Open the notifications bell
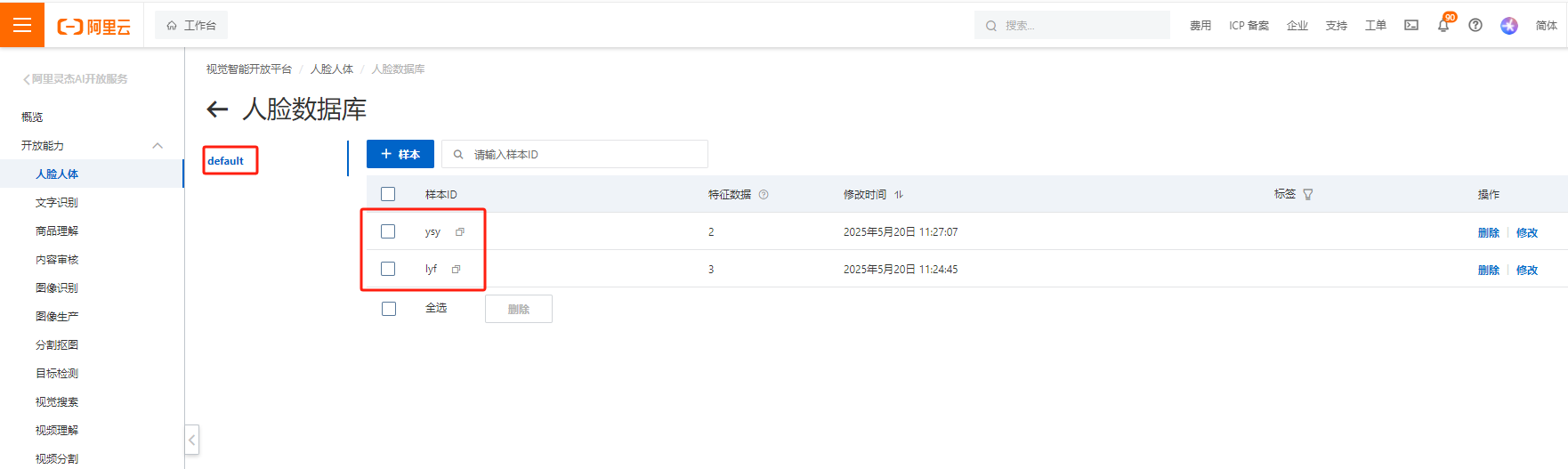Image resolution: width=1568 pixels, height=469 pixels. click(x=1443, y=25)
